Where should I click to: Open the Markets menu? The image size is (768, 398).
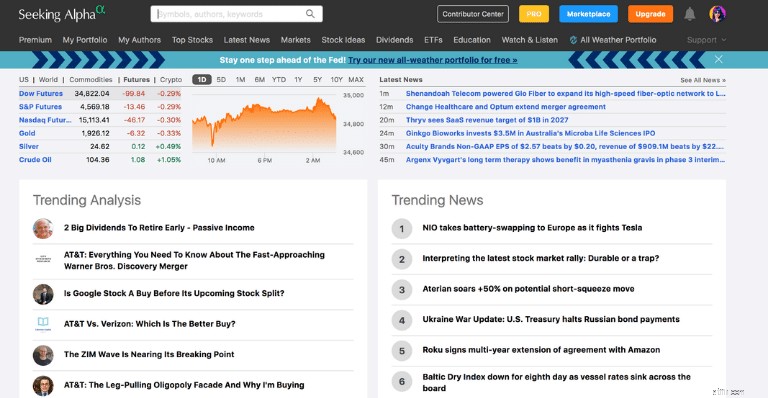[295, 40]
